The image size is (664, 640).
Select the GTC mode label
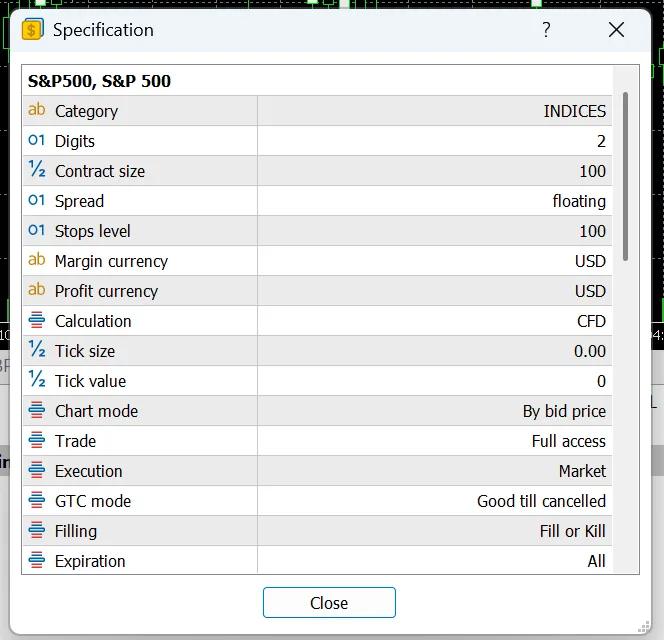point(93,501)
